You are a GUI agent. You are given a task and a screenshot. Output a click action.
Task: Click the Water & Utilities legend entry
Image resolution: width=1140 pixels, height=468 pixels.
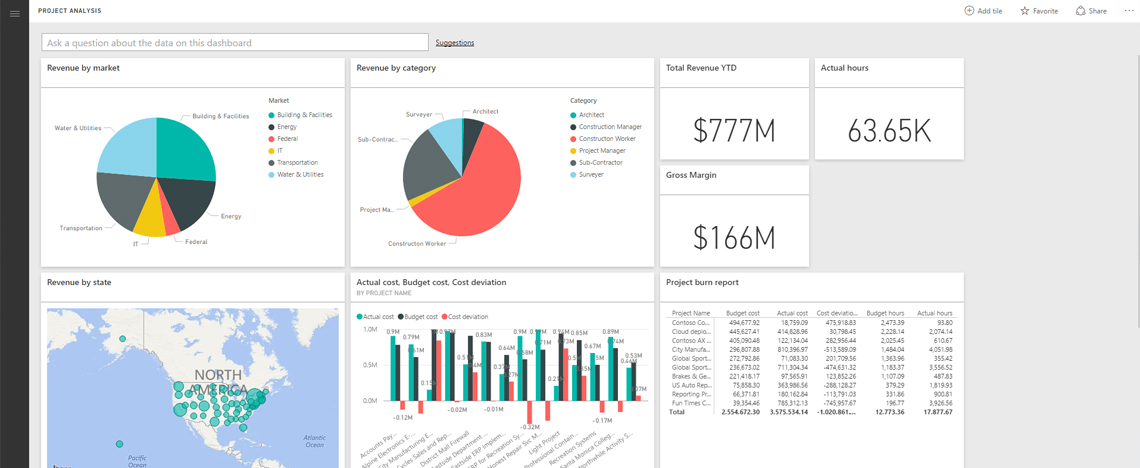pos(296,174)
